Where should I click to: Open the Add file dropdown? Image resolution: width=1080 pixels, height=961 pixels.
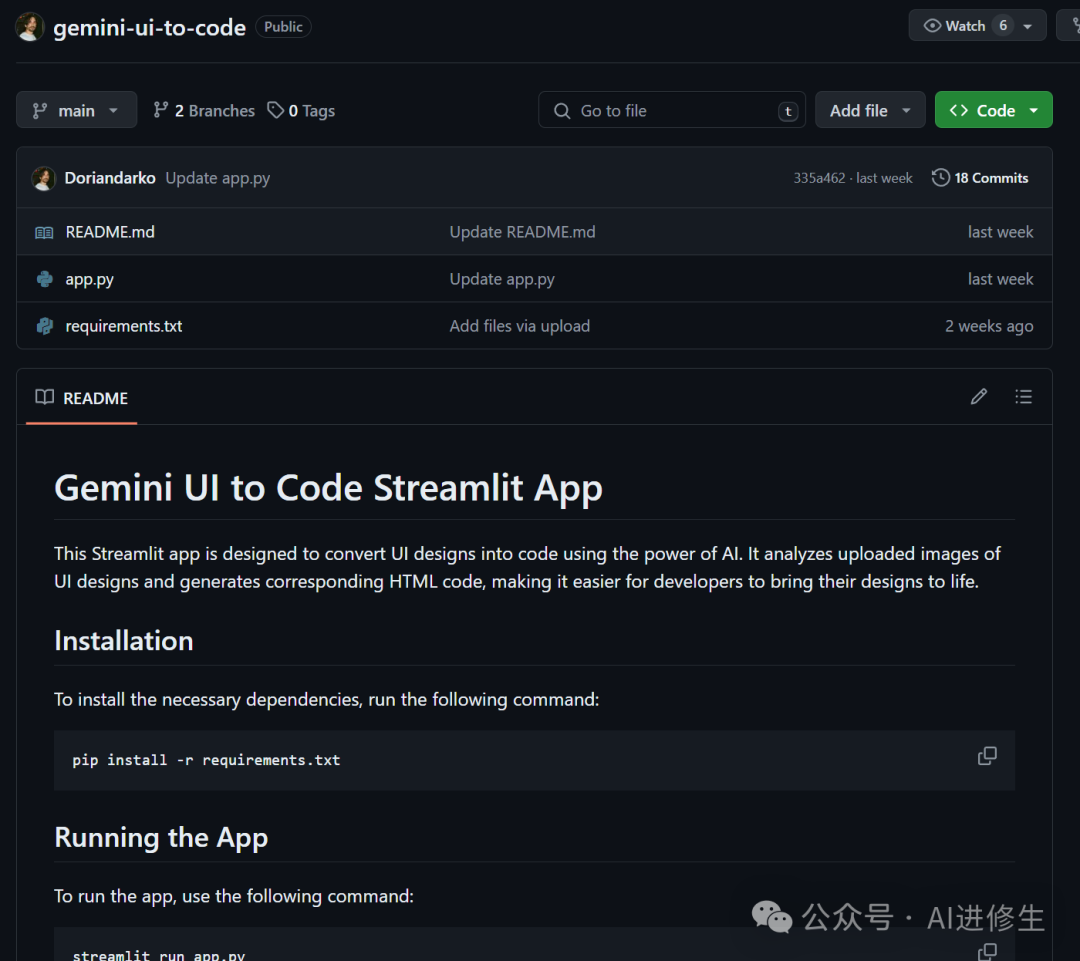(870, 110)
